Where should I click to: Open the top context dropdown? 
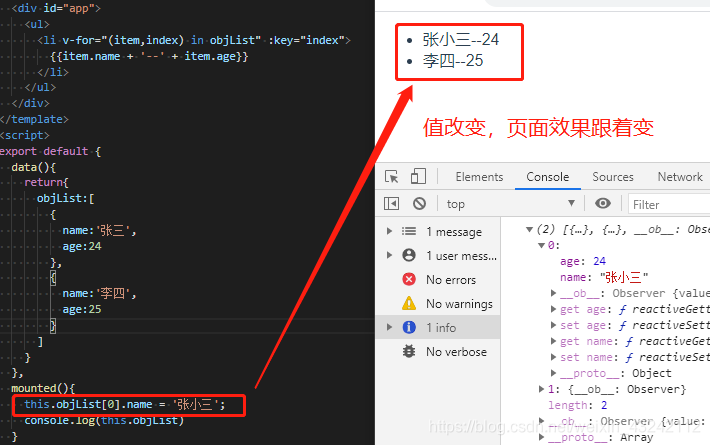[x=511, y=204]
